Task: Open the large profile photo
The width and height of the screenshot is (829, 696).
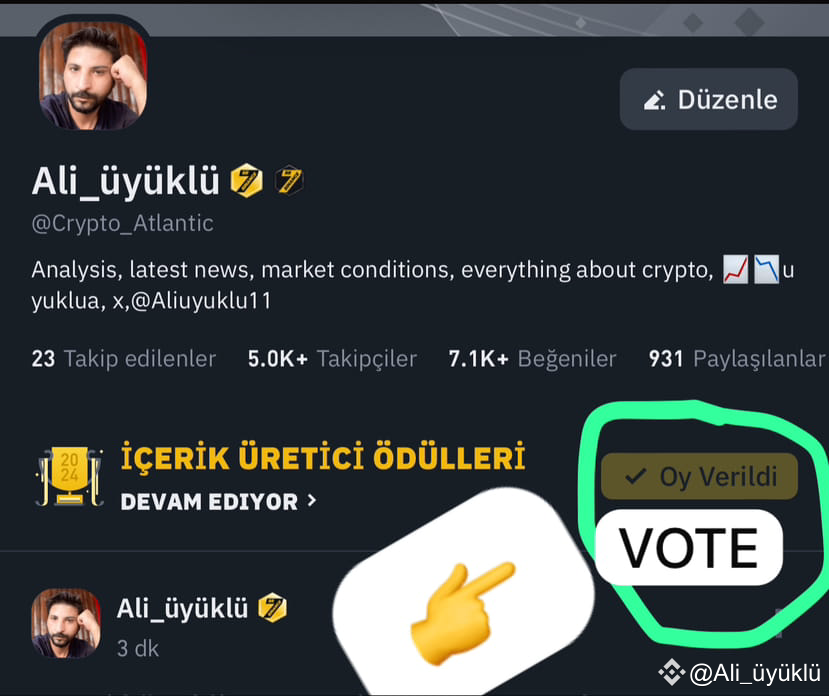Action: (93, 76)
